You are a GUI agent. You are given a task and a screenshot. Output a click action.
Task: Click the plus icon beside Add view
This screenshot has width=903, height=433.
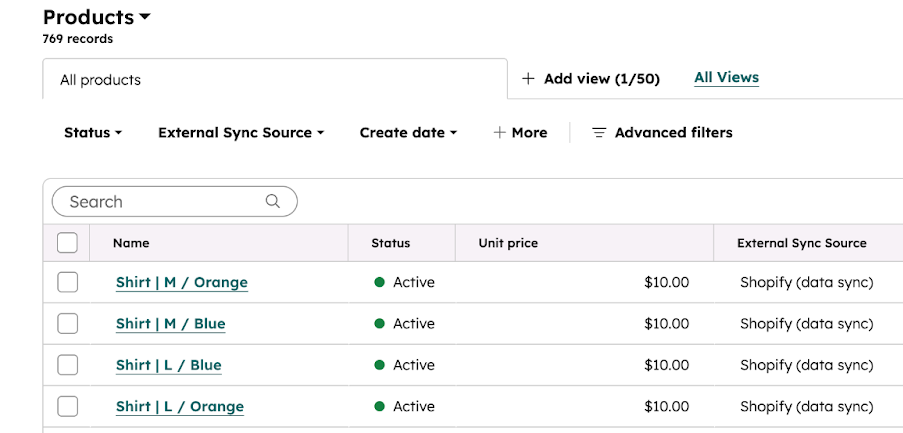pos(528,79)
